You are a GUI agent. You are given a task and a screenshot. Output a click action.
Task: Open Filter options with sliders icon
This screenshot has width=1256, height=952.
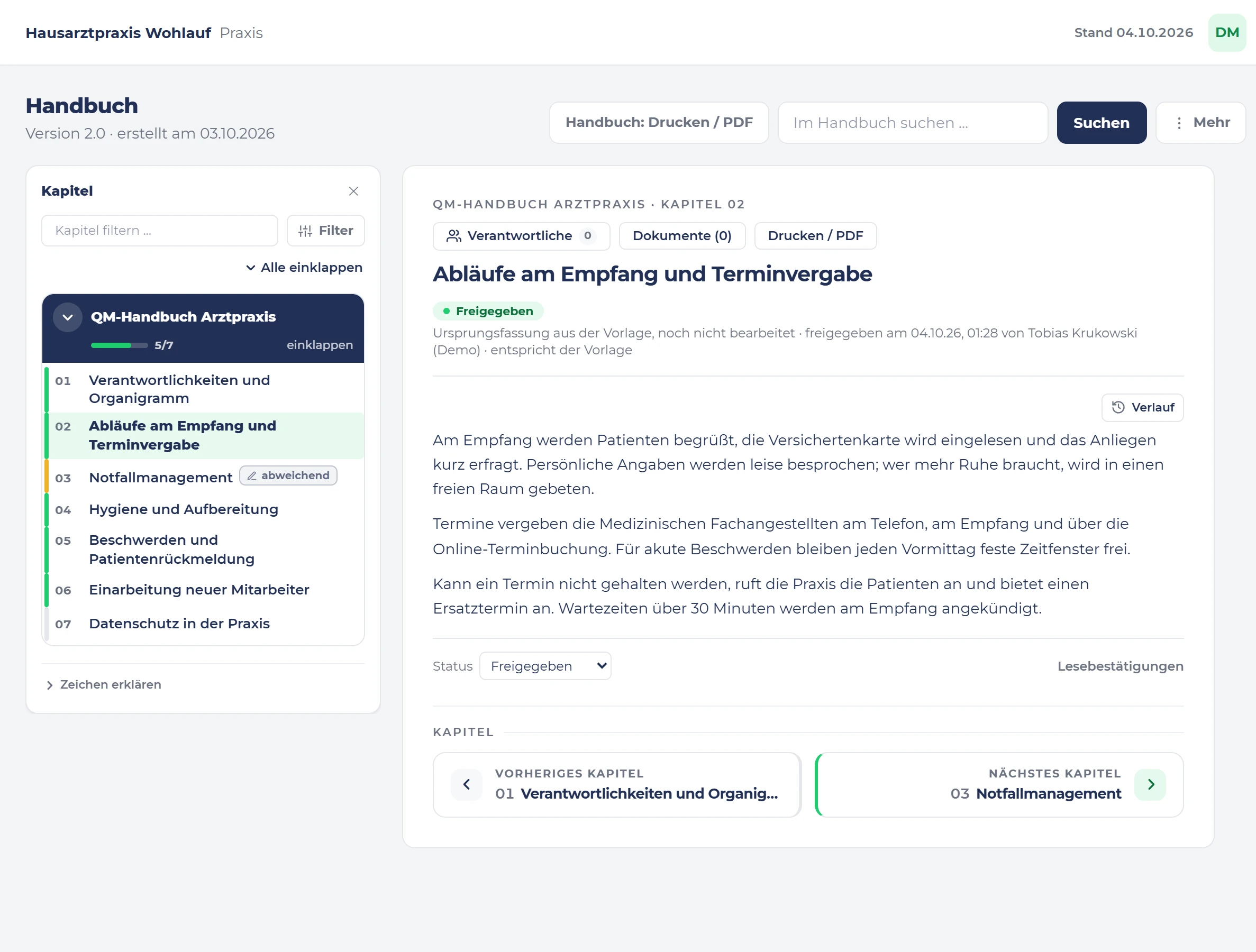326,231
